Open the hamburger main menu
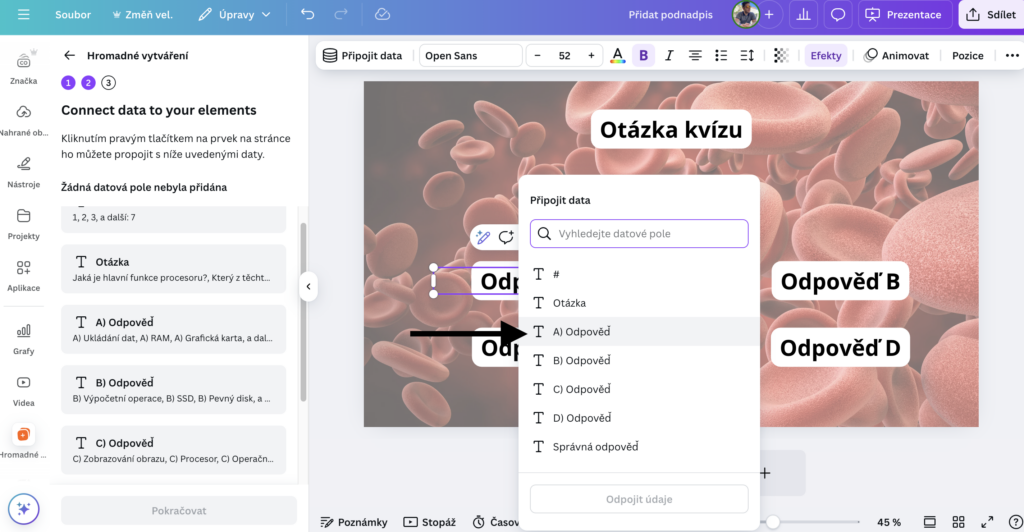Viewport: 1024px width, 532px height. 24,14
